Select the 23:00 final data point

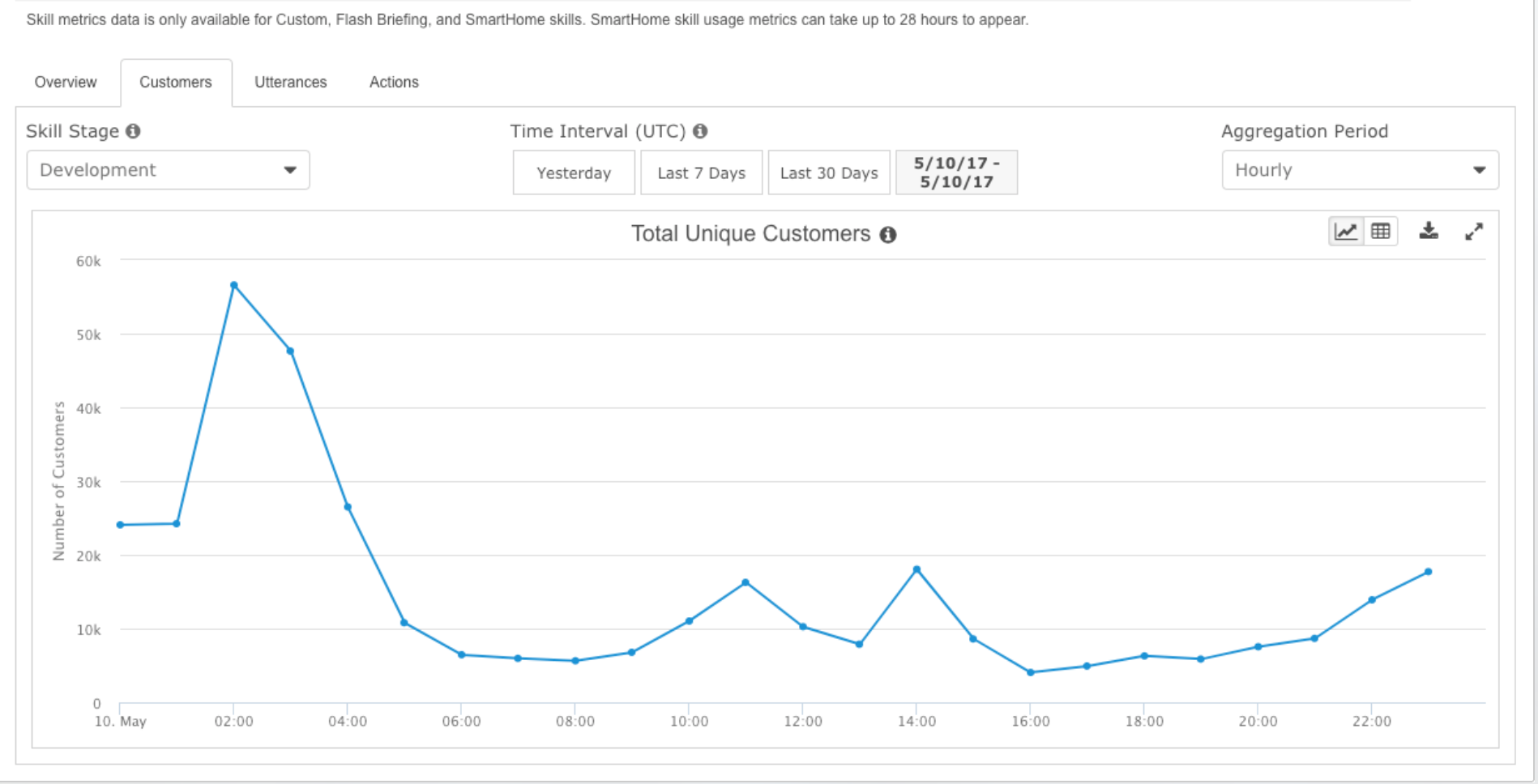(x=1429, y=572)
